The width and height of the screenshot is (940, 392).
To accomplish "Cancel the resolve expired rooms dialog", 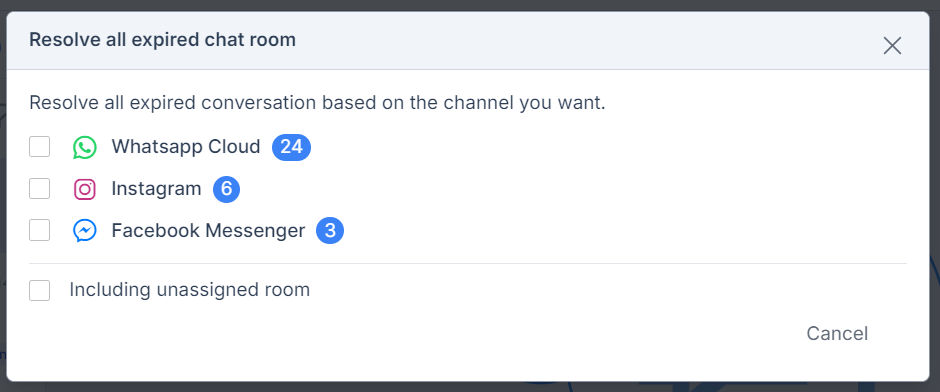I will coord(837,333).
